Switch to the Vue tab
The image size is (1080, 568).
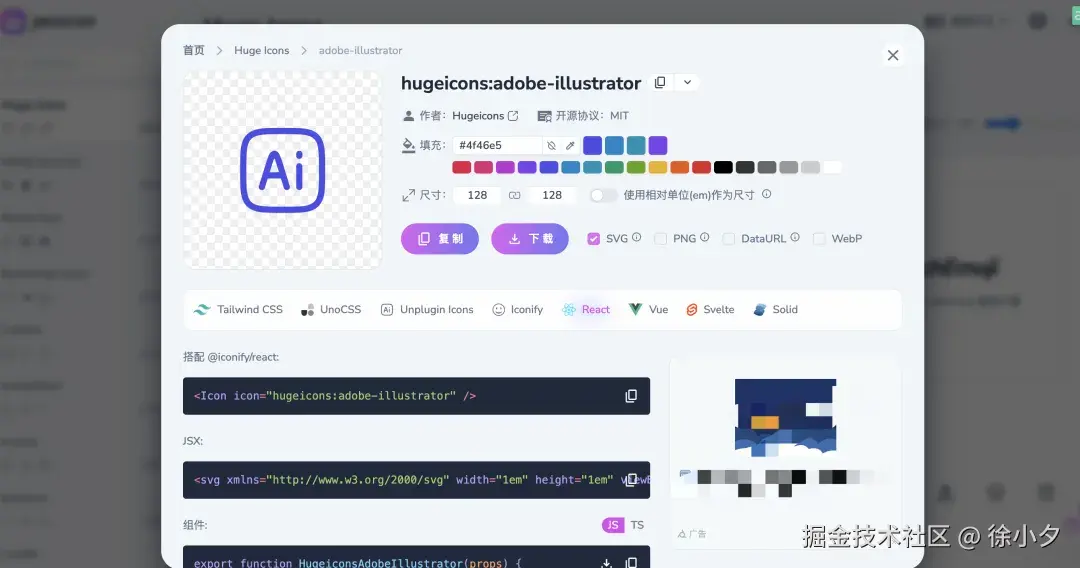pos(649,310)
